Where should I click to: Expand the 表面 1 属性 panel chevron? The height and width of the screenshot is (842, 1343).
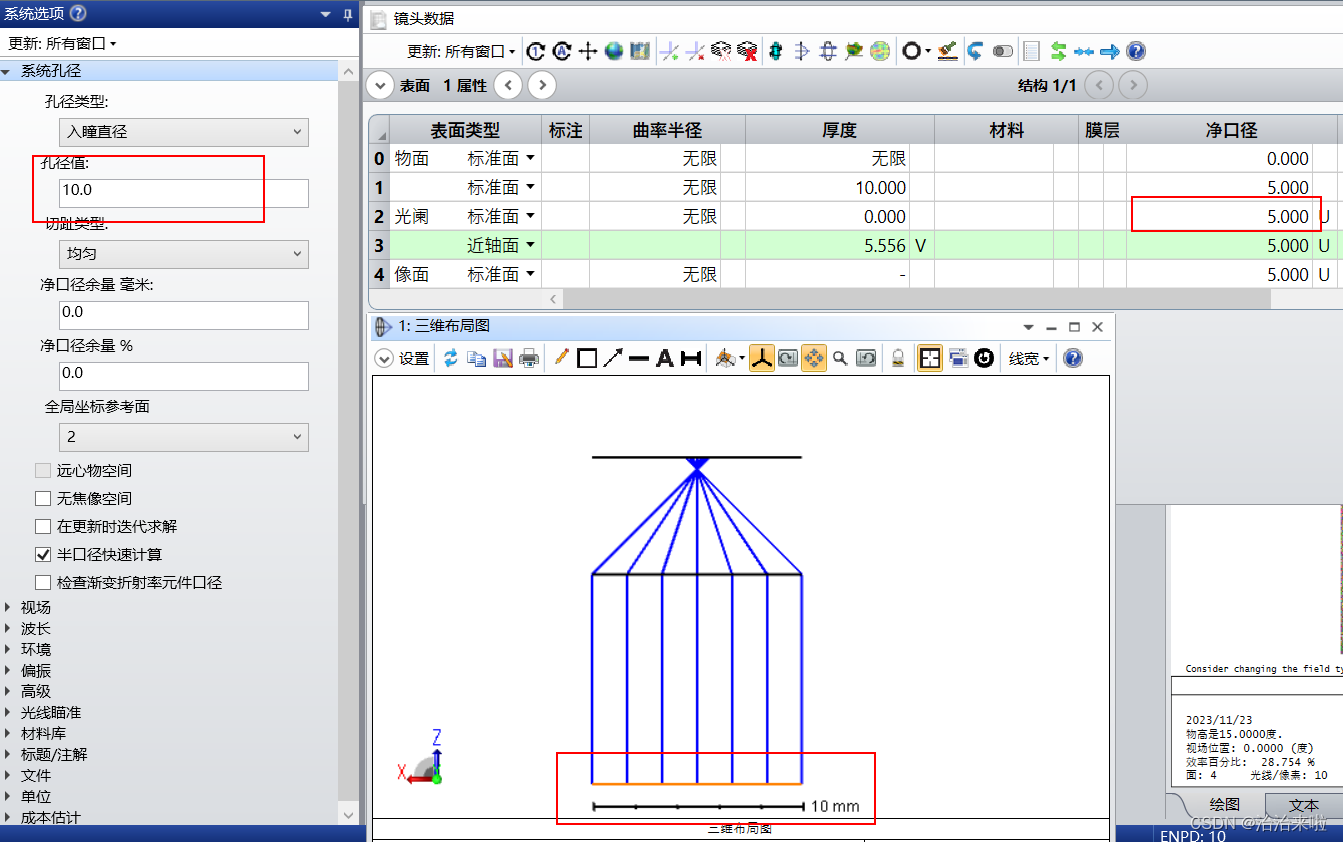(380, 85)
